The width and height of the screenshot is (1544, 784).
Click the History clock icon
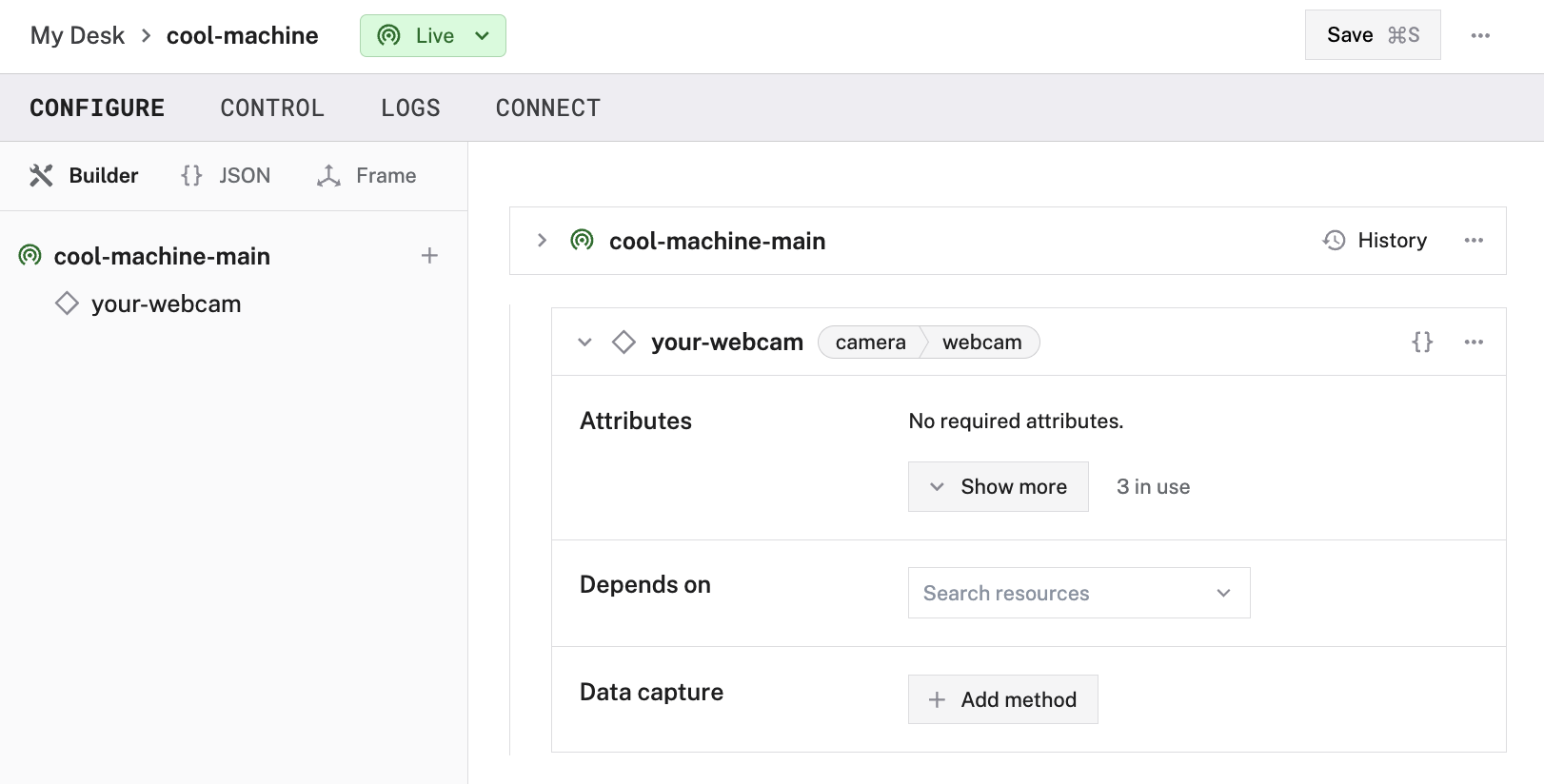tap(1335, 241)
